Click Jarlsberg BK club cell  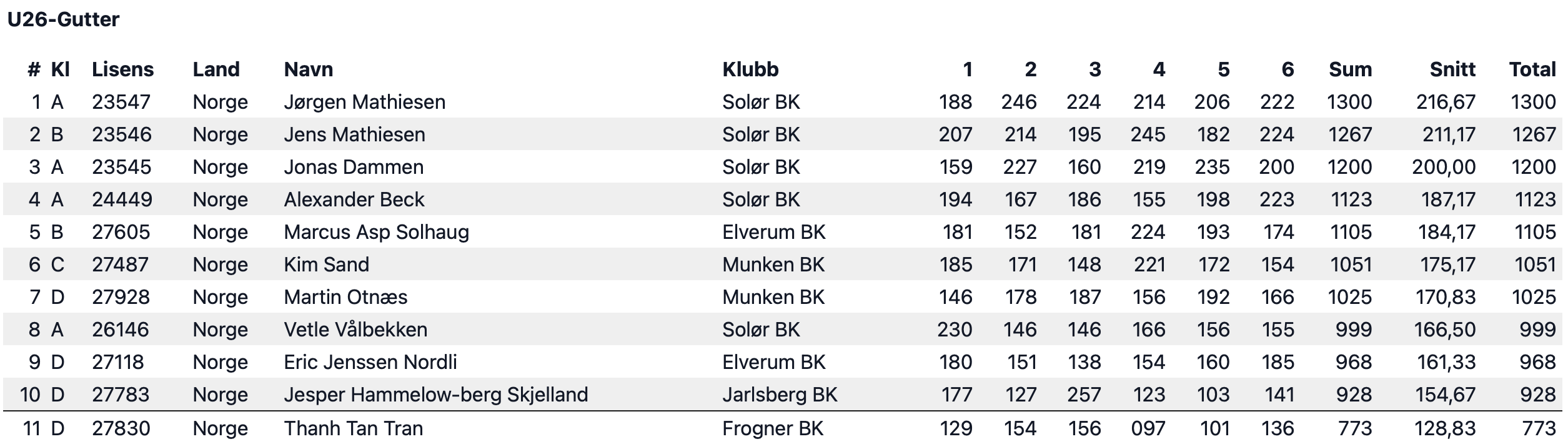(x=780, y=395)
